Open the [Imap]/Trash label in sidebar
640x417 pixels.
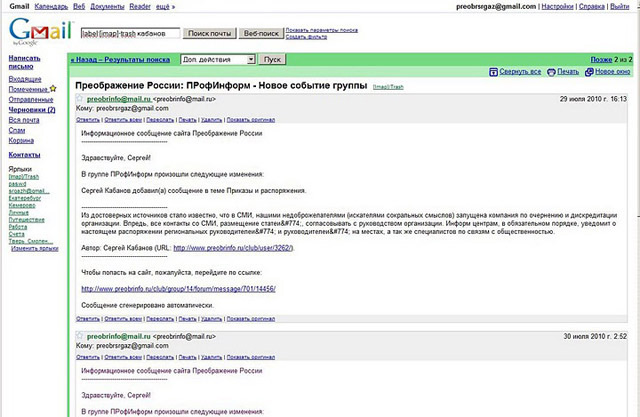[24, 177]
